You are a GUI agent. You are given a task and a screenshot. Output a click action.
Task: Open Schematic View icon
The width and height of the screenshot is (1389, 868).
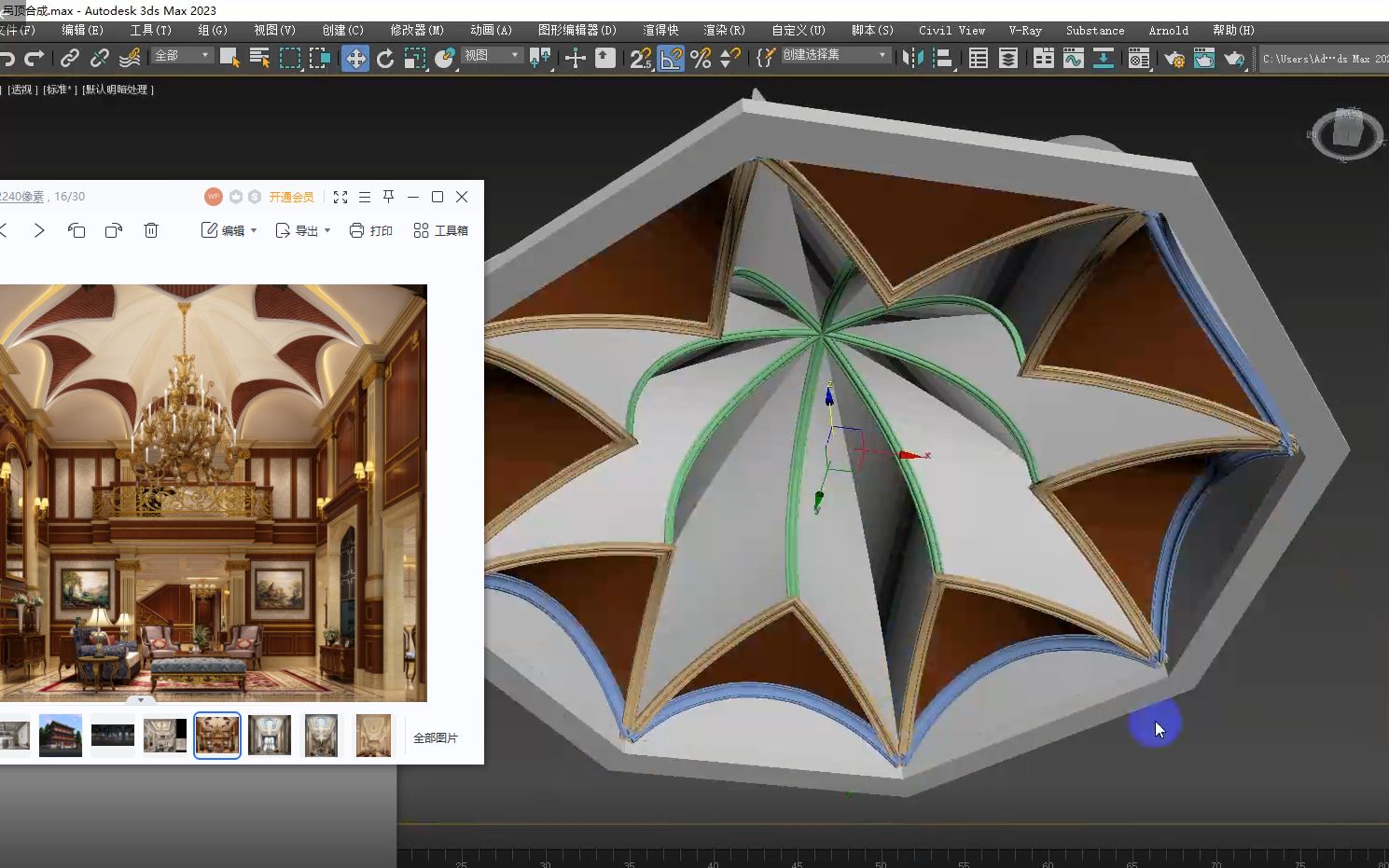(1104, 58)
